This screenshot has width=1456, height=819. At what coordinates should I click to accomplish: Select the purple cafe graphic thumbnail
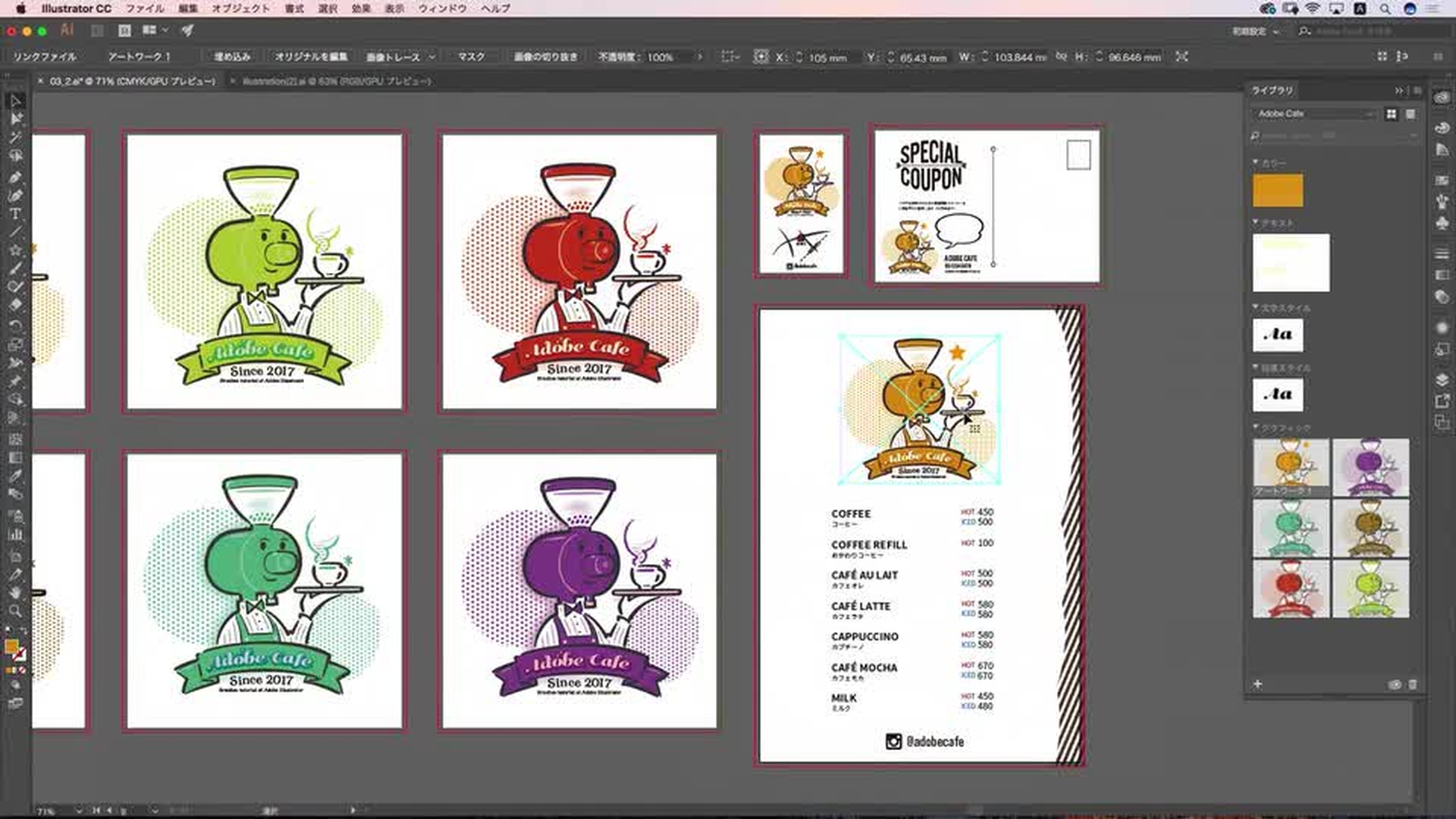1370,467
